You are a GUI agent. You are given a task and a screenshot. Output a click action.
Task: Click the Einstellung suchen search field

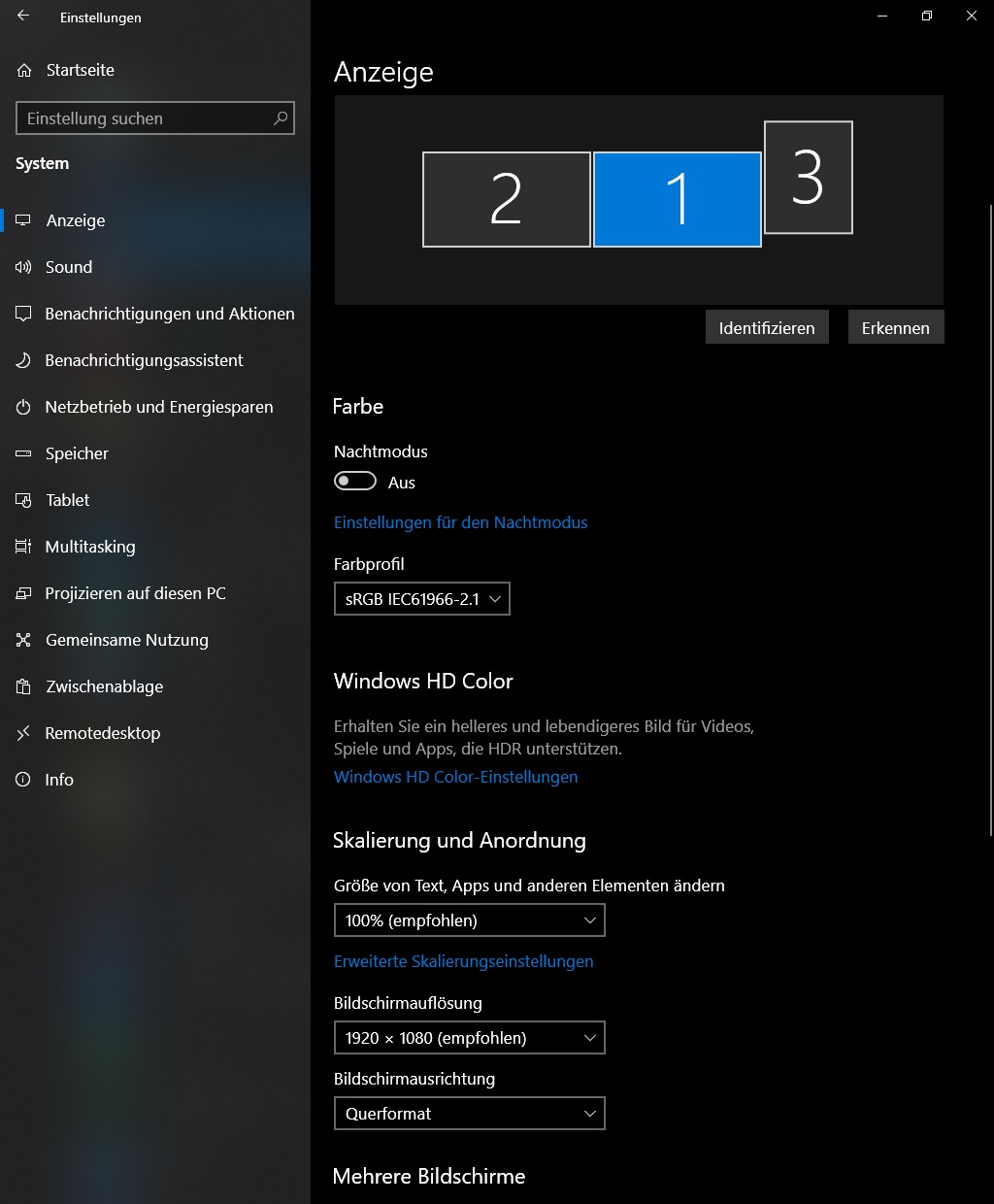146,118
